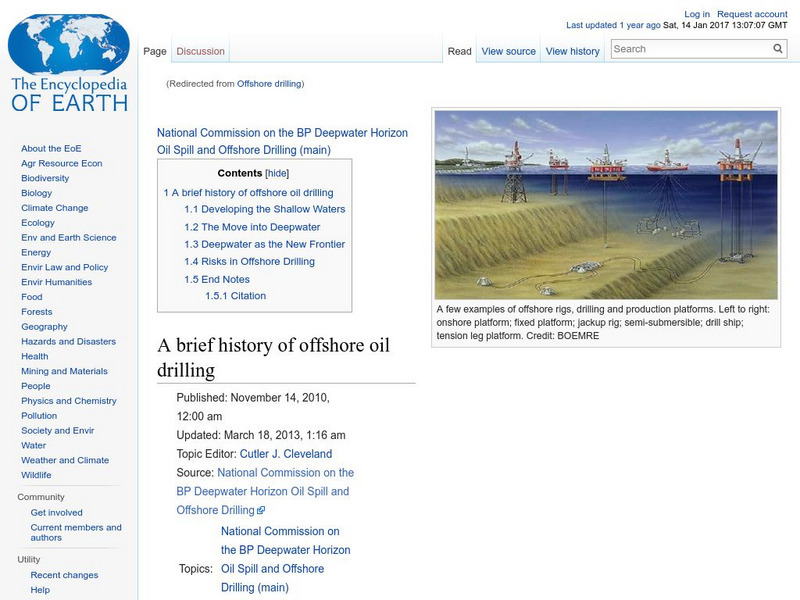800x600 pixels.
Task: Open the Source National Commission external link
Action: coord(265,491)
